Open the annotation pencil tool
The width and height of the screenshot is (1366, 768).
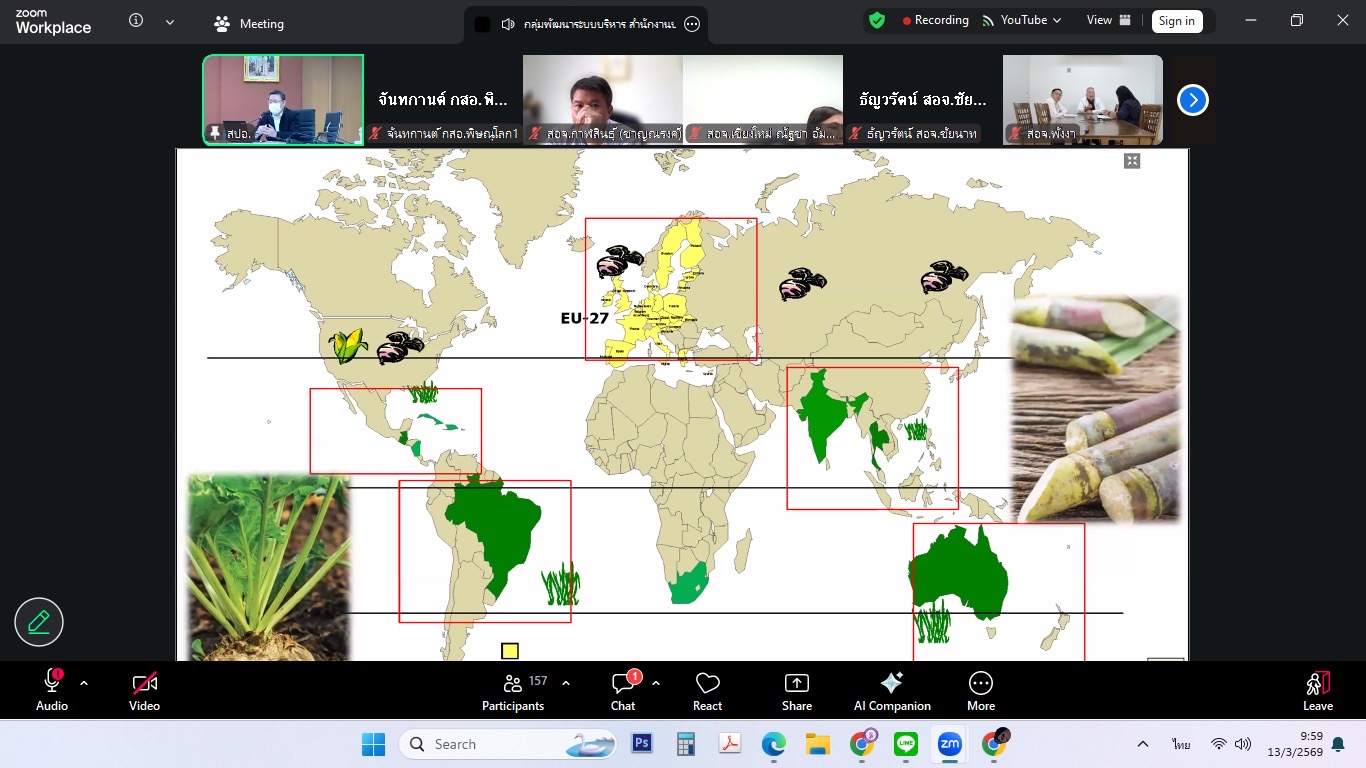[x=39, y=622]
